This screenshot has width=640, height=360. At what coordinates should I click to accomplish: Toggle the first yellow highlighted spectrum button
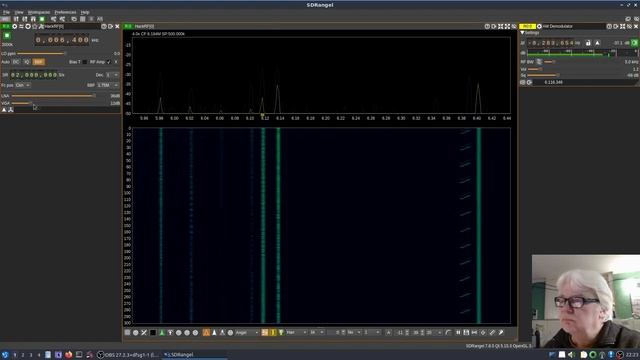point(264,333)
